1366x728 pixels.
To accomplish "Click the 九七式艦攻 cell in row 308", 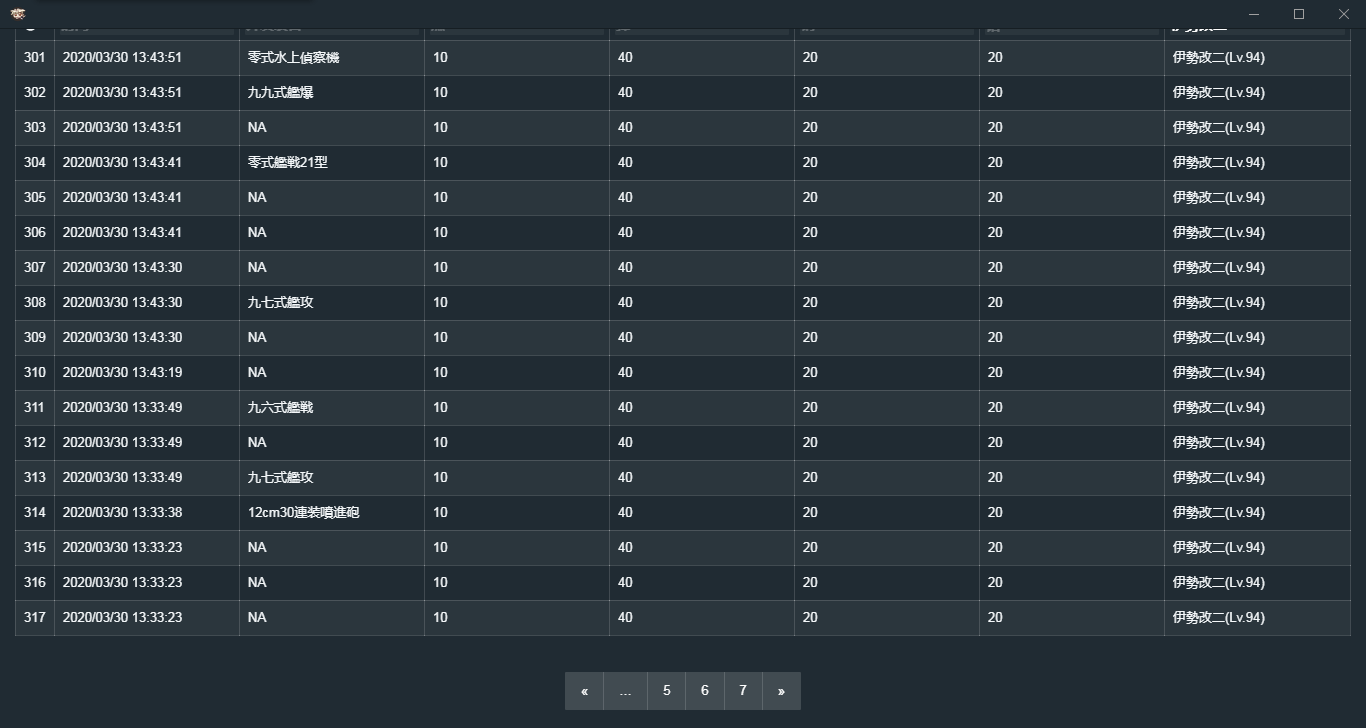I will pos(280,303).
